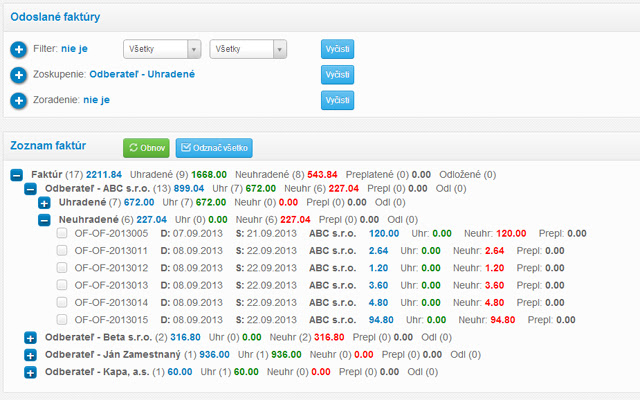The height and width of the screenshot is (400, 640).
Task: Collapse the Odberateľ - ABC s.r.o. group
Action: point(30,189)
